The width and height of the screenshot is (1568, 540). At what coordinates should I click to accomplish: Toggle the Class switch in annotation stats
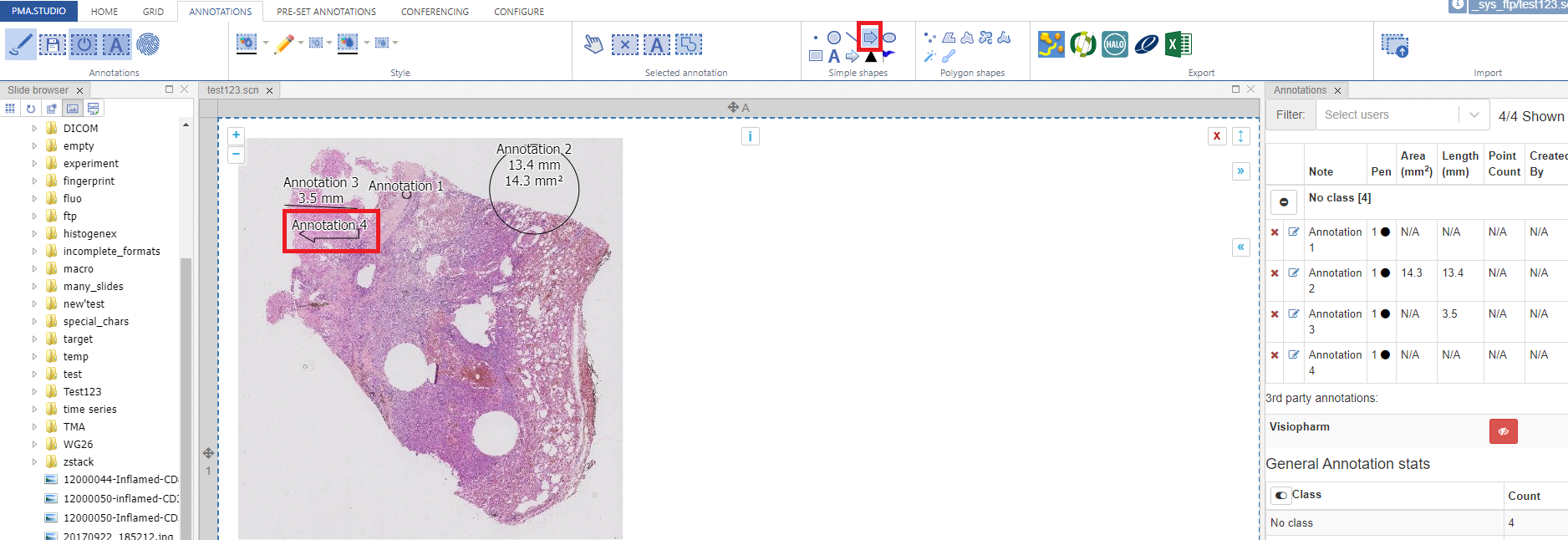click(1281, 495)
